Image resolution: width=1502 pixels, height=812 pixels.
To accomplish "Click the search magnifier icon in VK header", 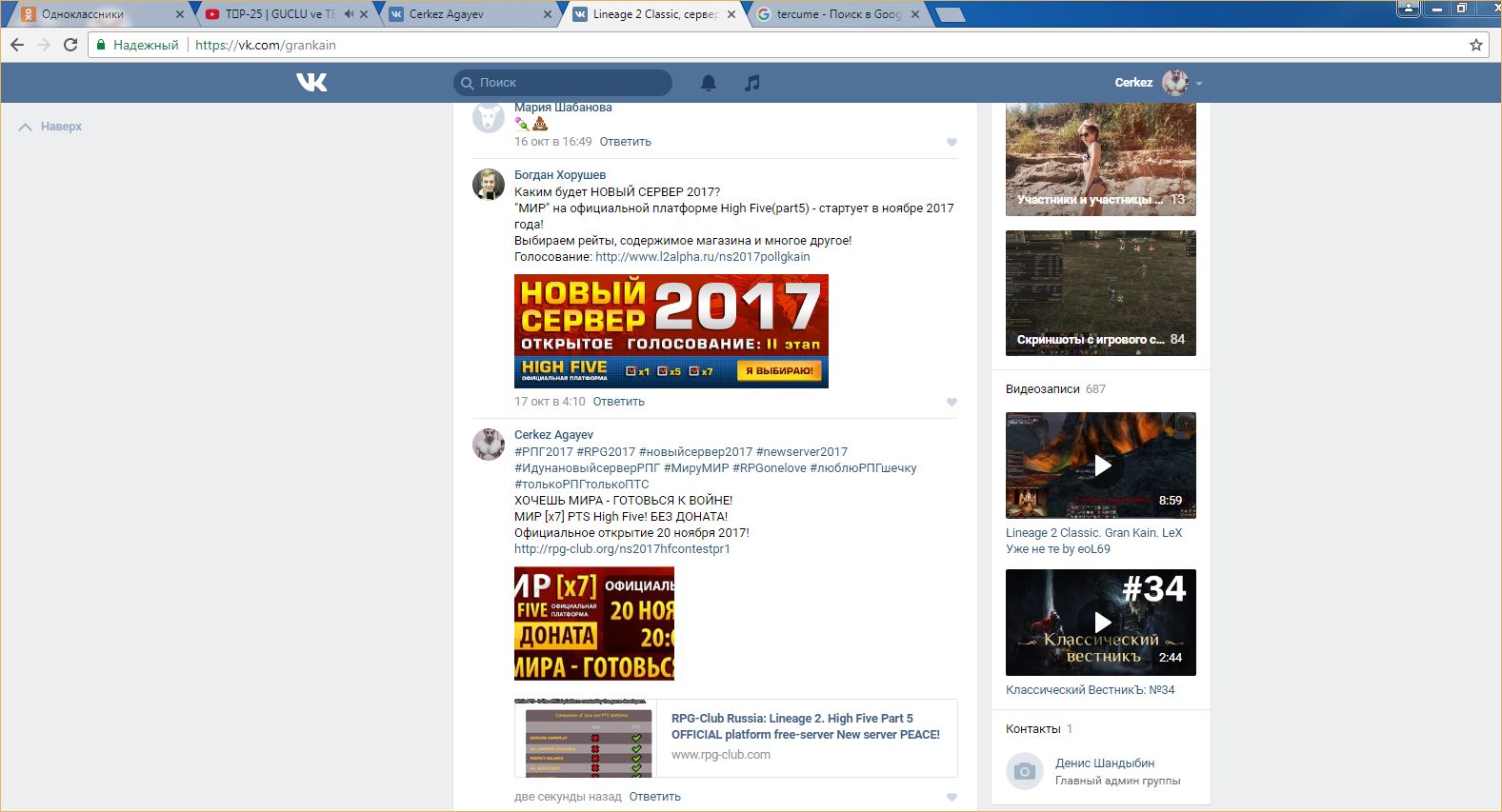I will (x=468, y=83).
